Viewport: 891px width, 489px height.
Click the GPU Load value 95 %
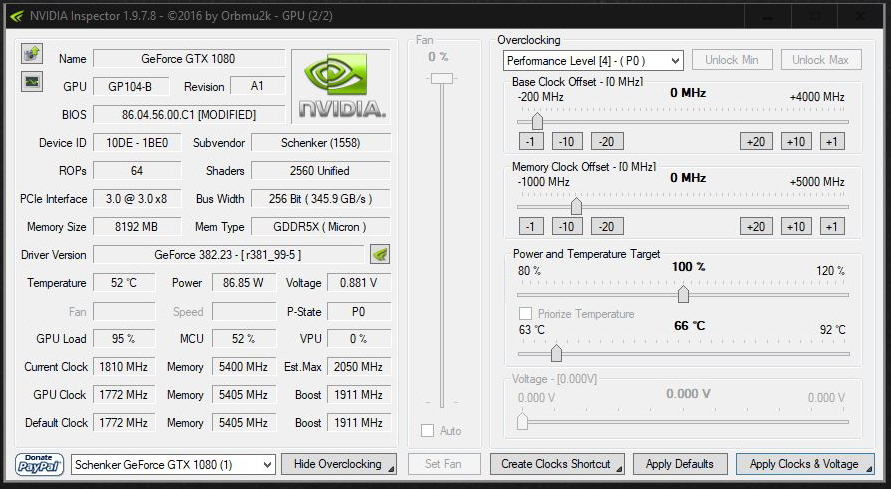[x=124, y=338]
